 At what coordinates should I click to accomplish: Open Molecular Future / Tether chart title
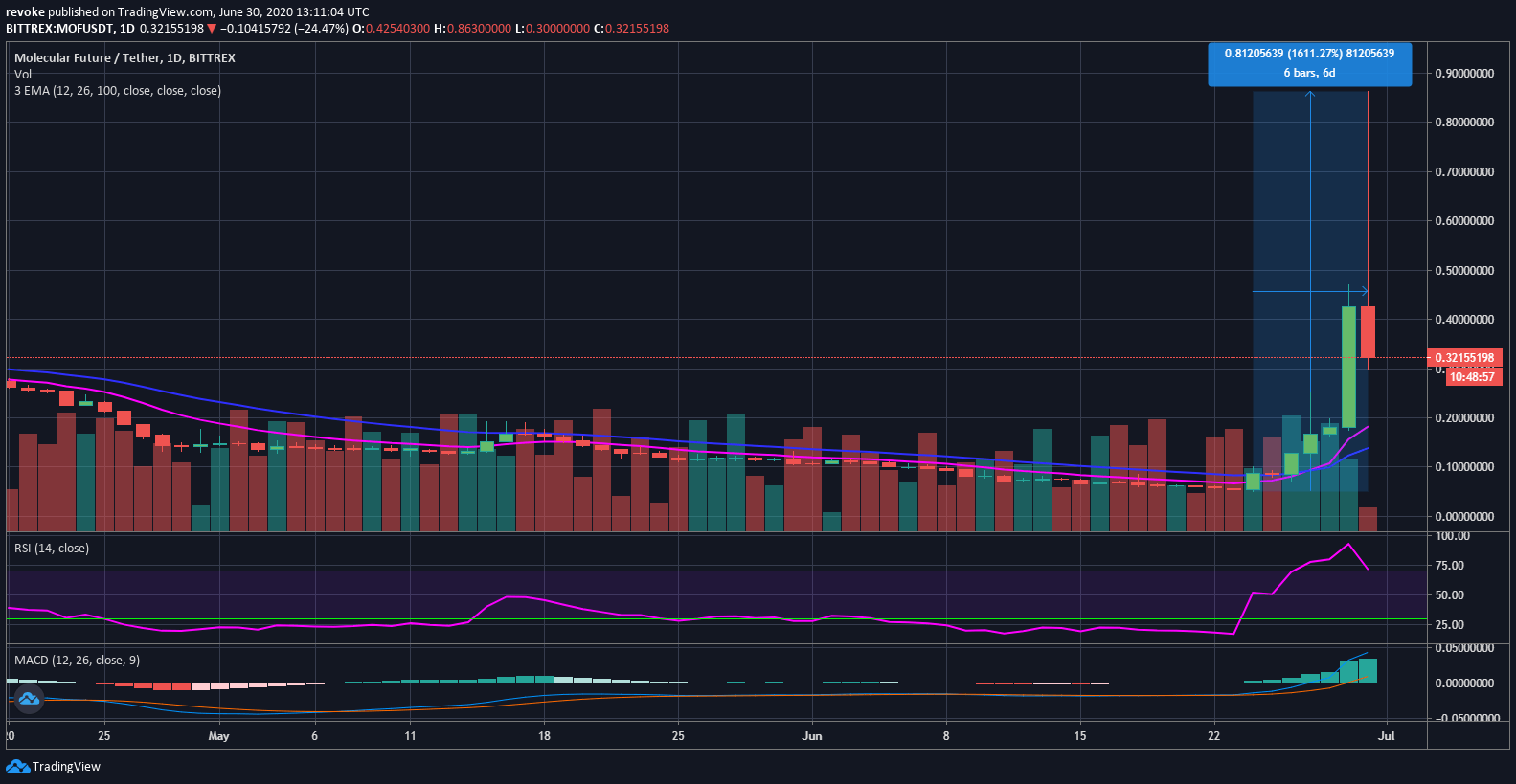point(124,58)
